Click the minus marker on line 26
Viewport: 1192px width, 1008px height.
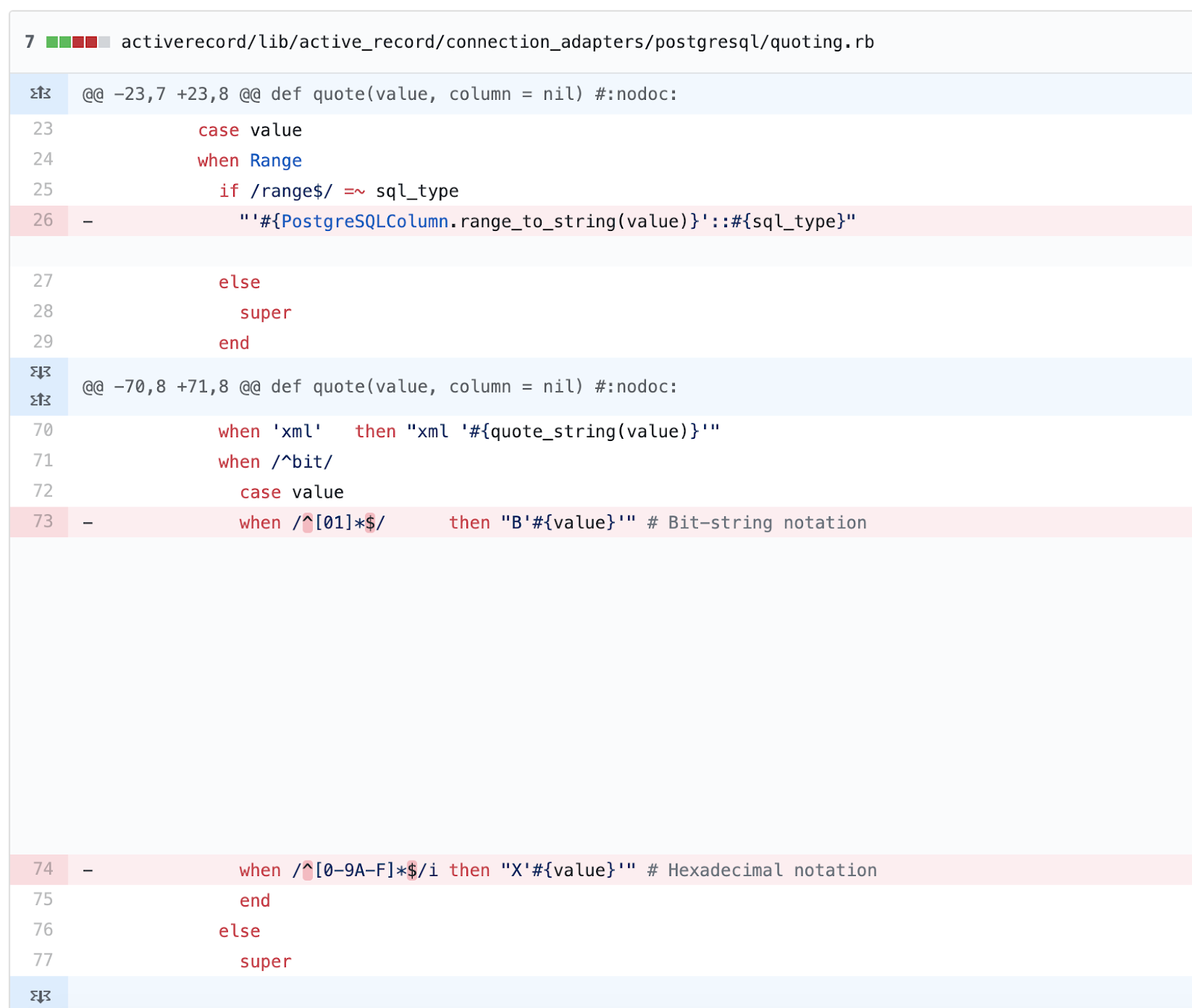[x=88, y=221]
